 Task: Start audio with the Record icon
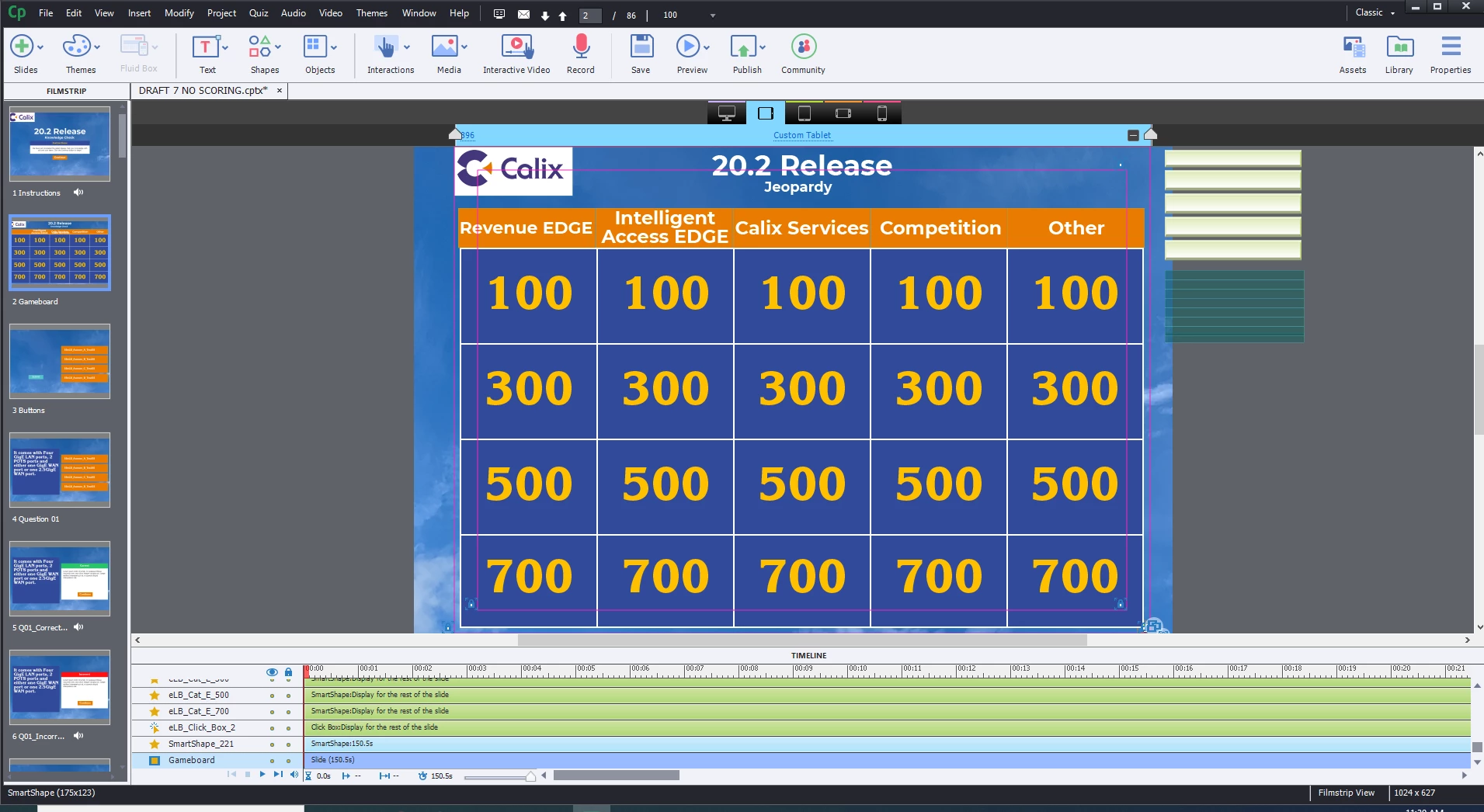tap(580, 47)
